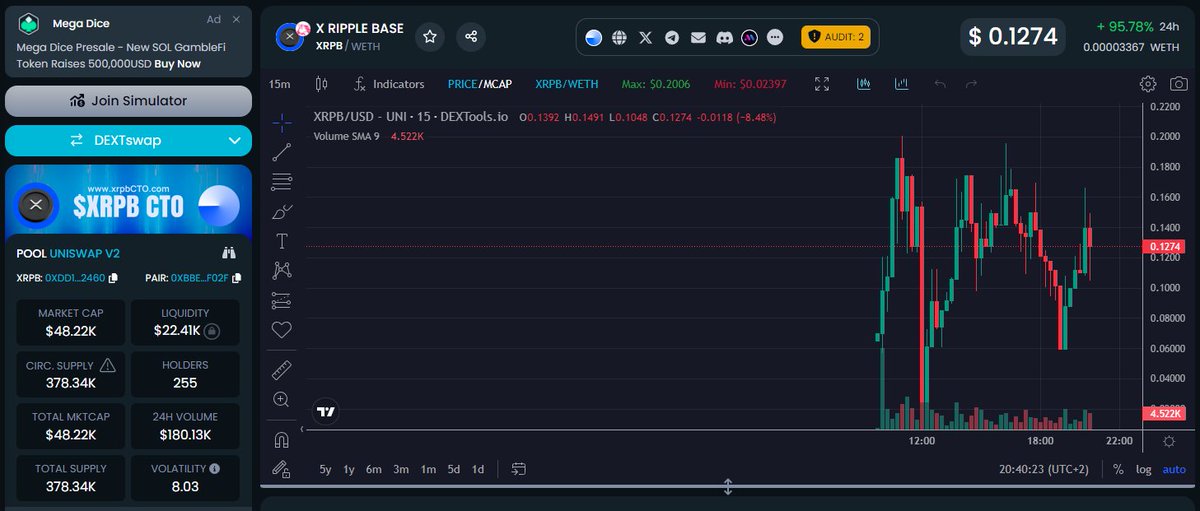The image size is (1200, 511).
Task: Close the Mega Dice ad
Action: 236,19
